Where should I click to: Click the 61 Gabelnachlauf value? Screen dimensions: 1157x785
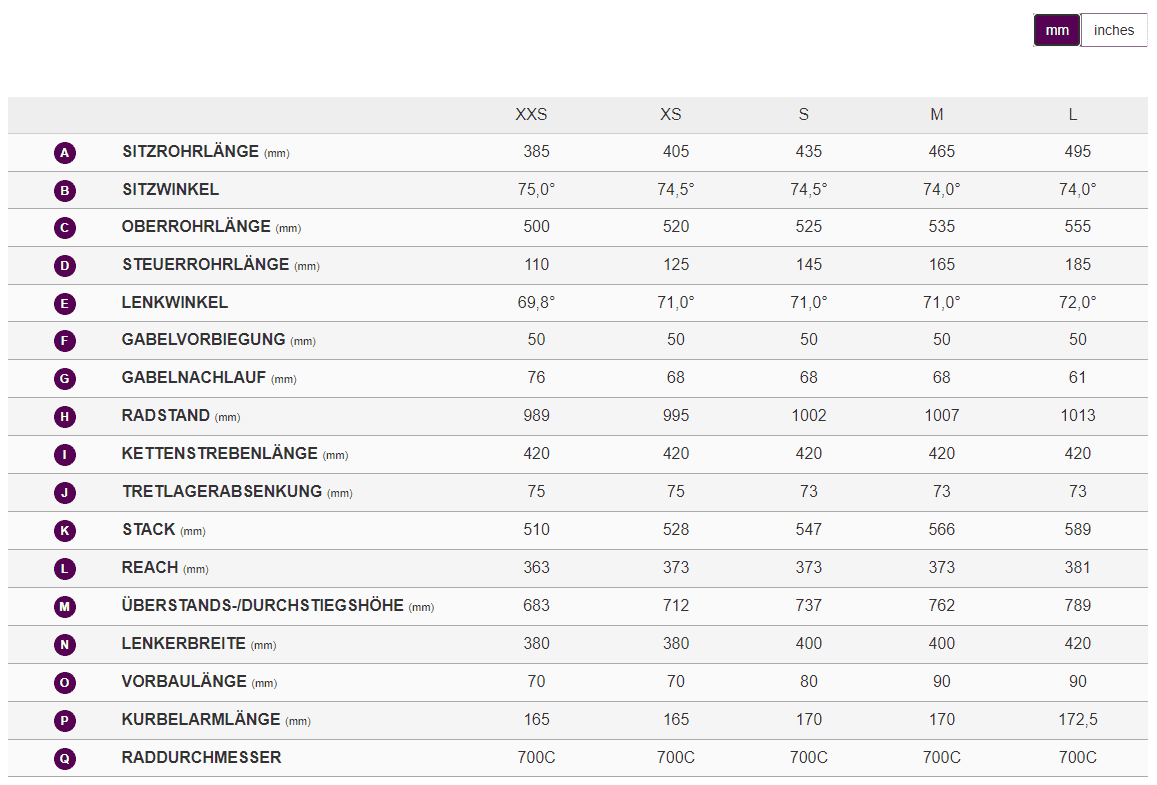pos(1077,378)
